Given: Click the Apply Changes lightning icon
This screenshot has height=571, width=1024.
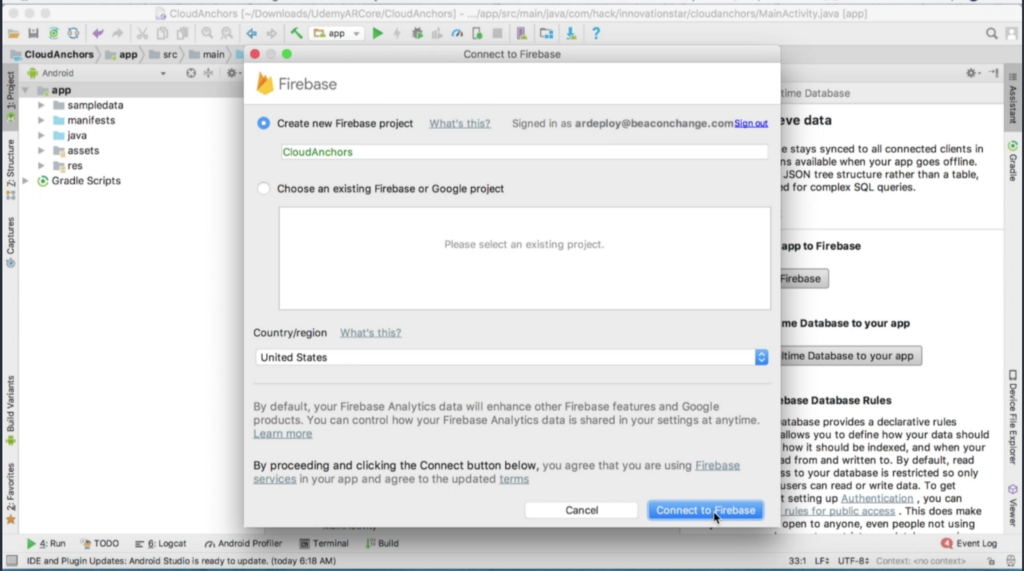Looking at the screenshot, I should [x=397, y=33].
